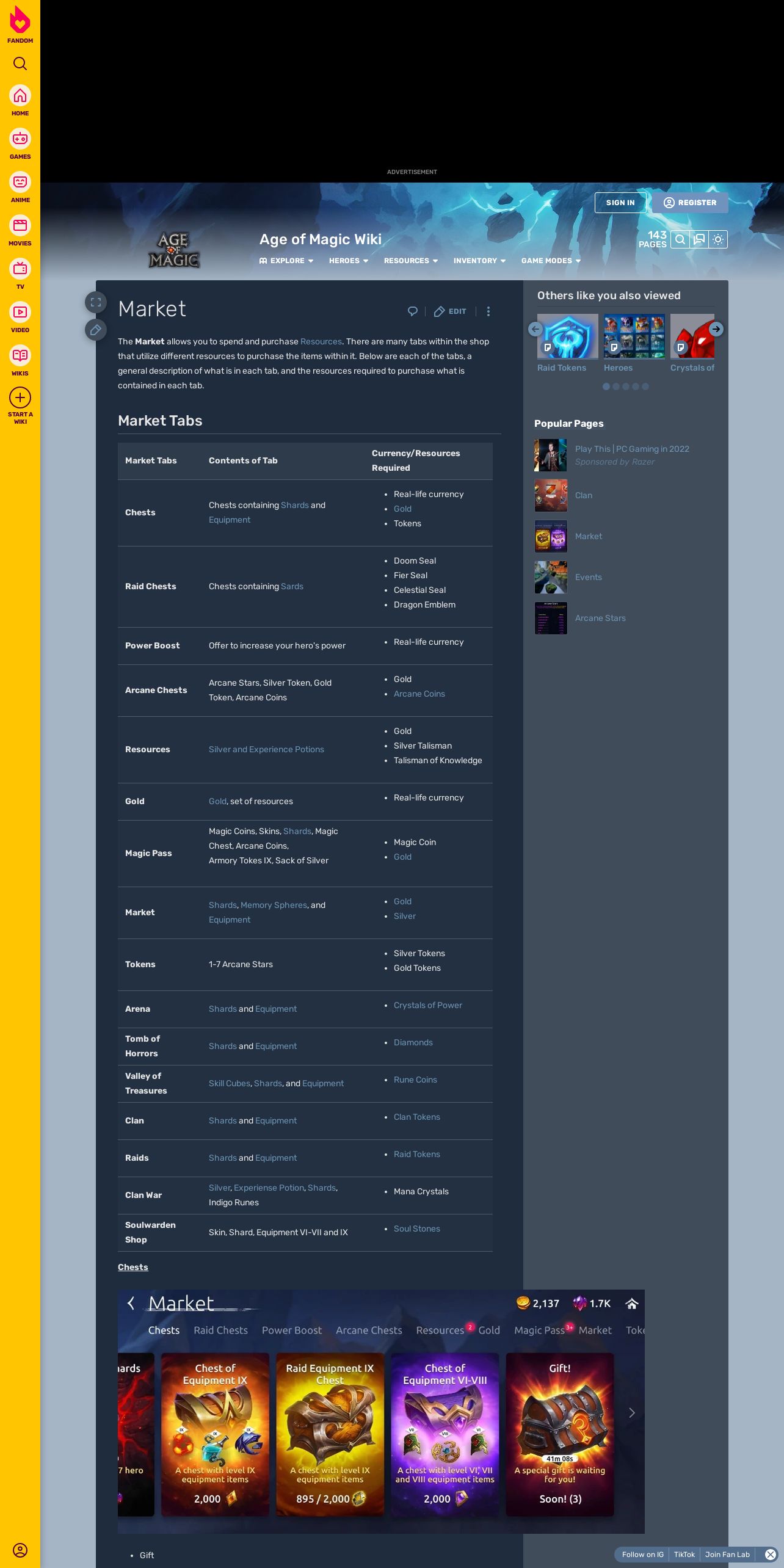Expand the Explore dropdown menu
The width and height of the screenshot is (784, 1568).
click(286, 261)
